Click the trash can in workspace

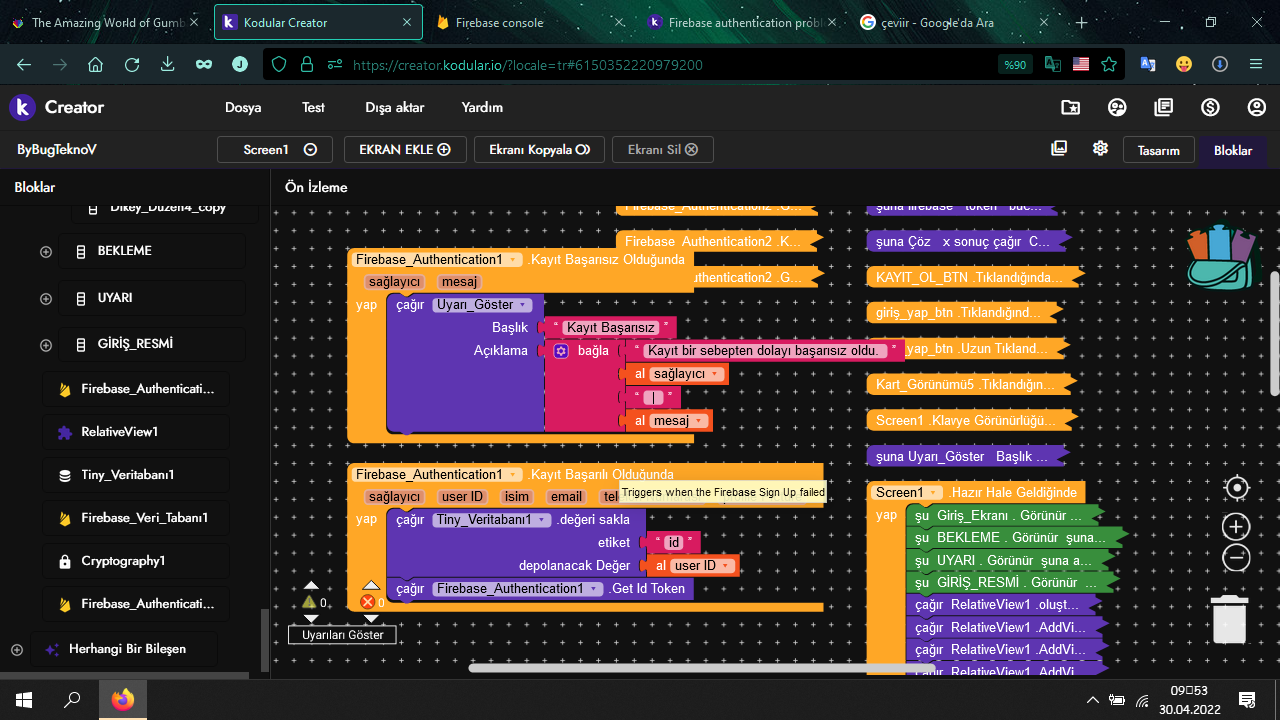(x=1229, y=618)
